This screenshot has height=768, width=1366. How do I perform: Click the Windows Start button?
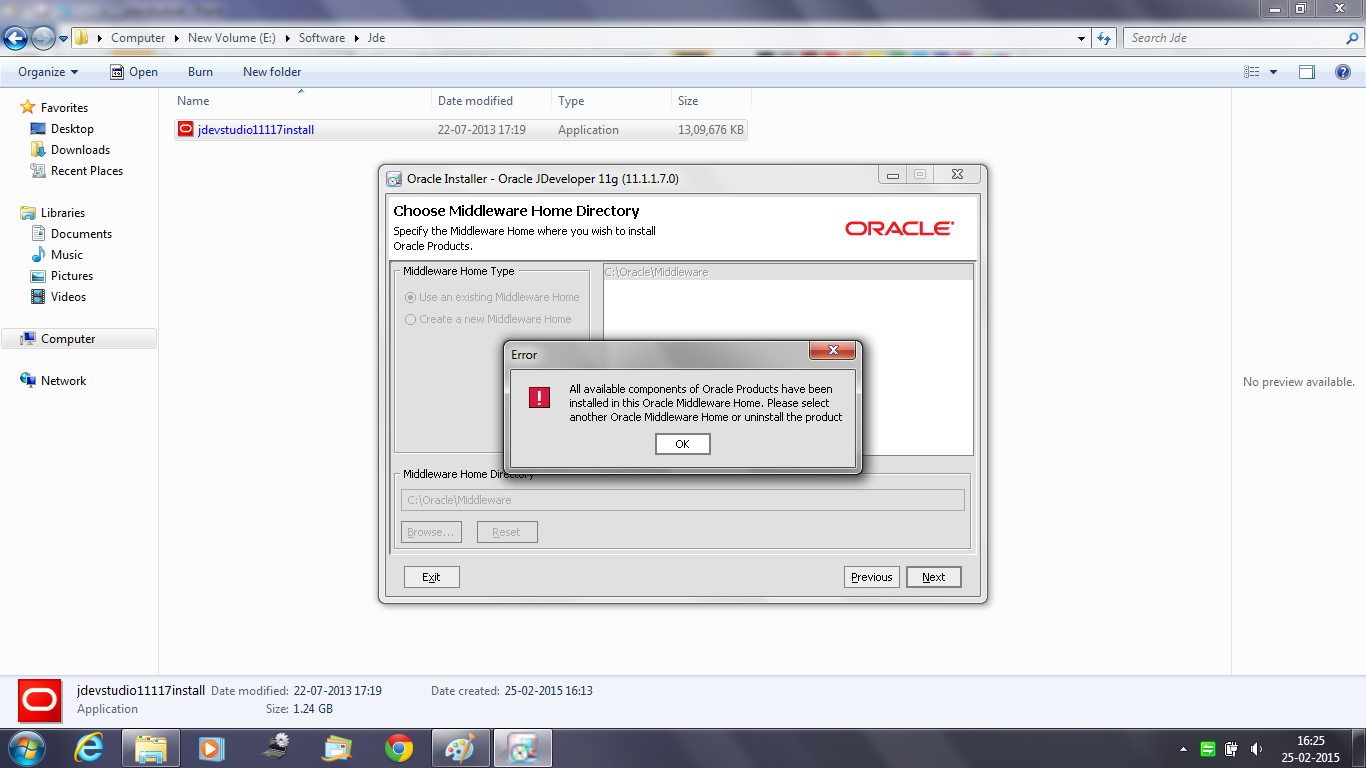pos(26,748)
